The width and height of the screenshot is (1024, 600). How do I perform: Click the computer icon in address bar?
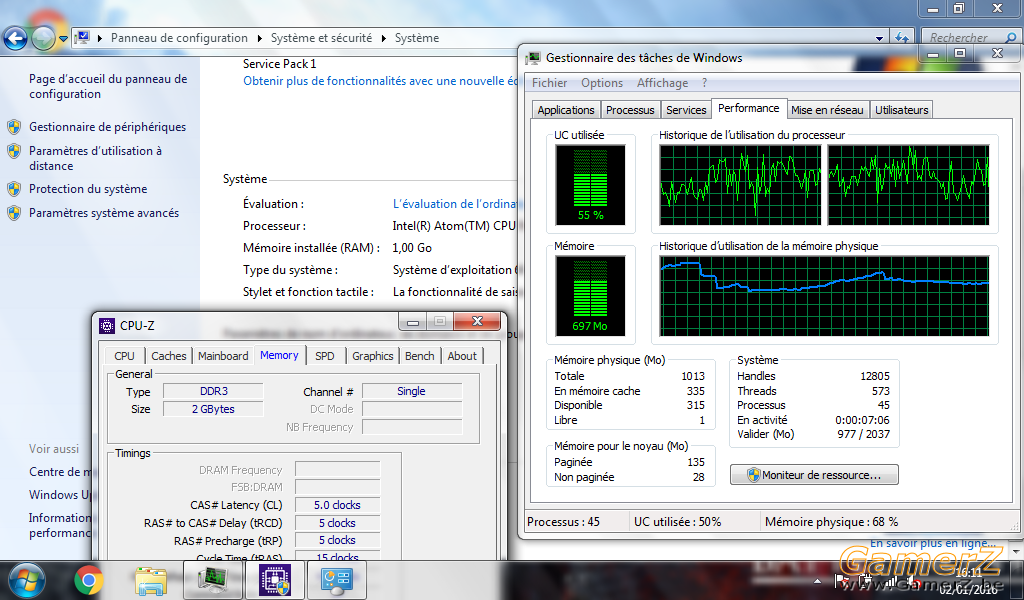pyautogui.click(x=82, y=38)
